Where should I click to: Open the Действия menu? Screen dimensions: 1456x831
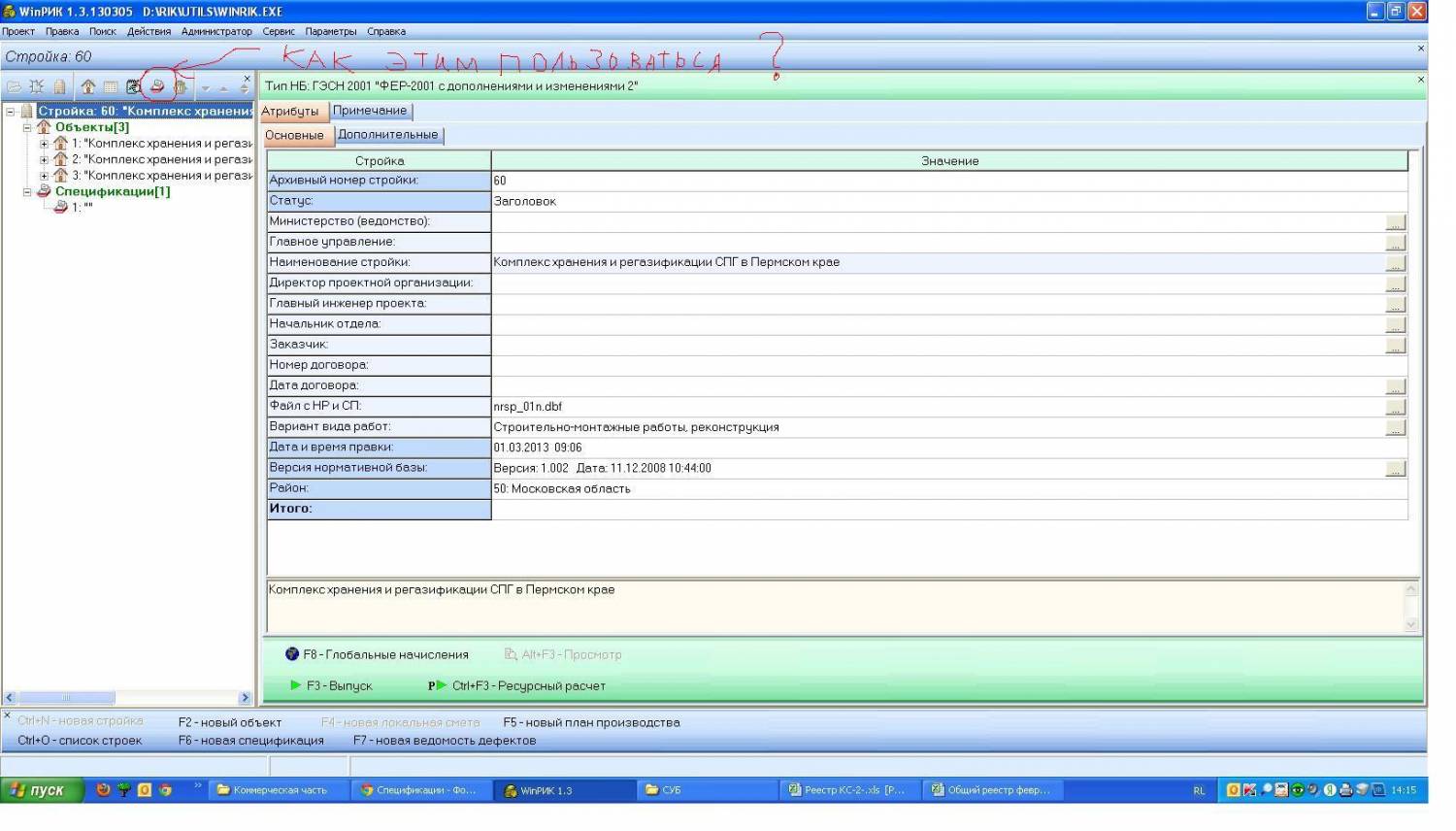click(x=149, y=31)
